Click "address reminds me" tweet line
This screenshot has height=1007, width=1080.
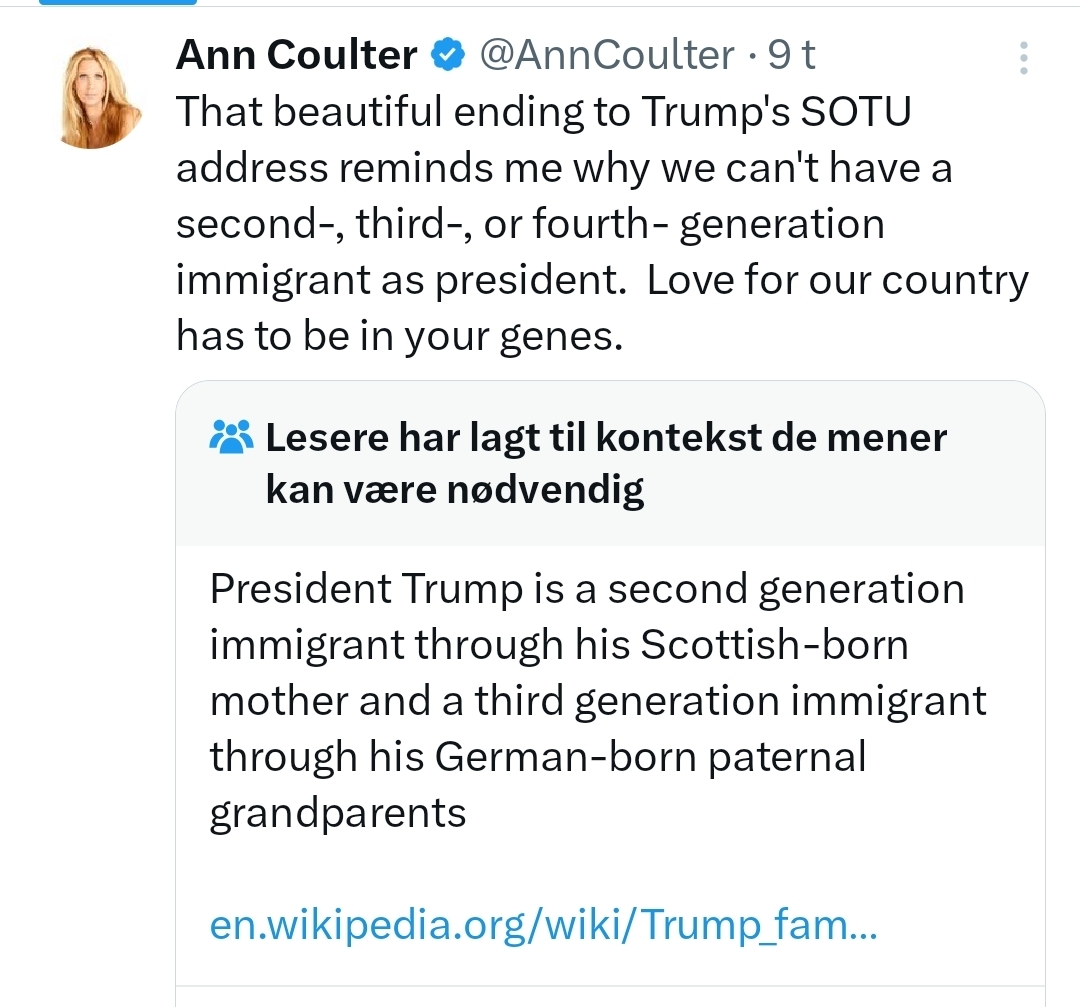pyautogui.click(x=564, y=168)
